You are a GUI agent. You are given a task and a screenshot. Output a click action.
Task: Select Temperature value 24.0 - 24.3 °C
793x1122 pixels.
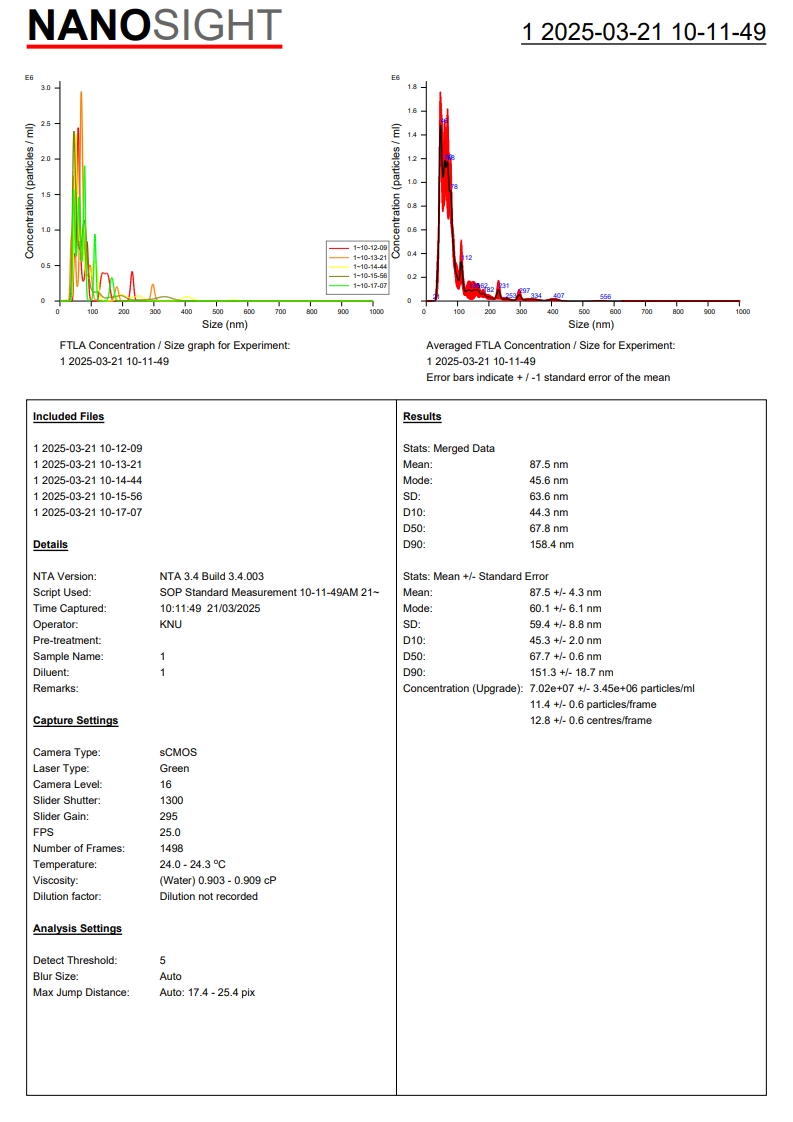click(193, 864)
